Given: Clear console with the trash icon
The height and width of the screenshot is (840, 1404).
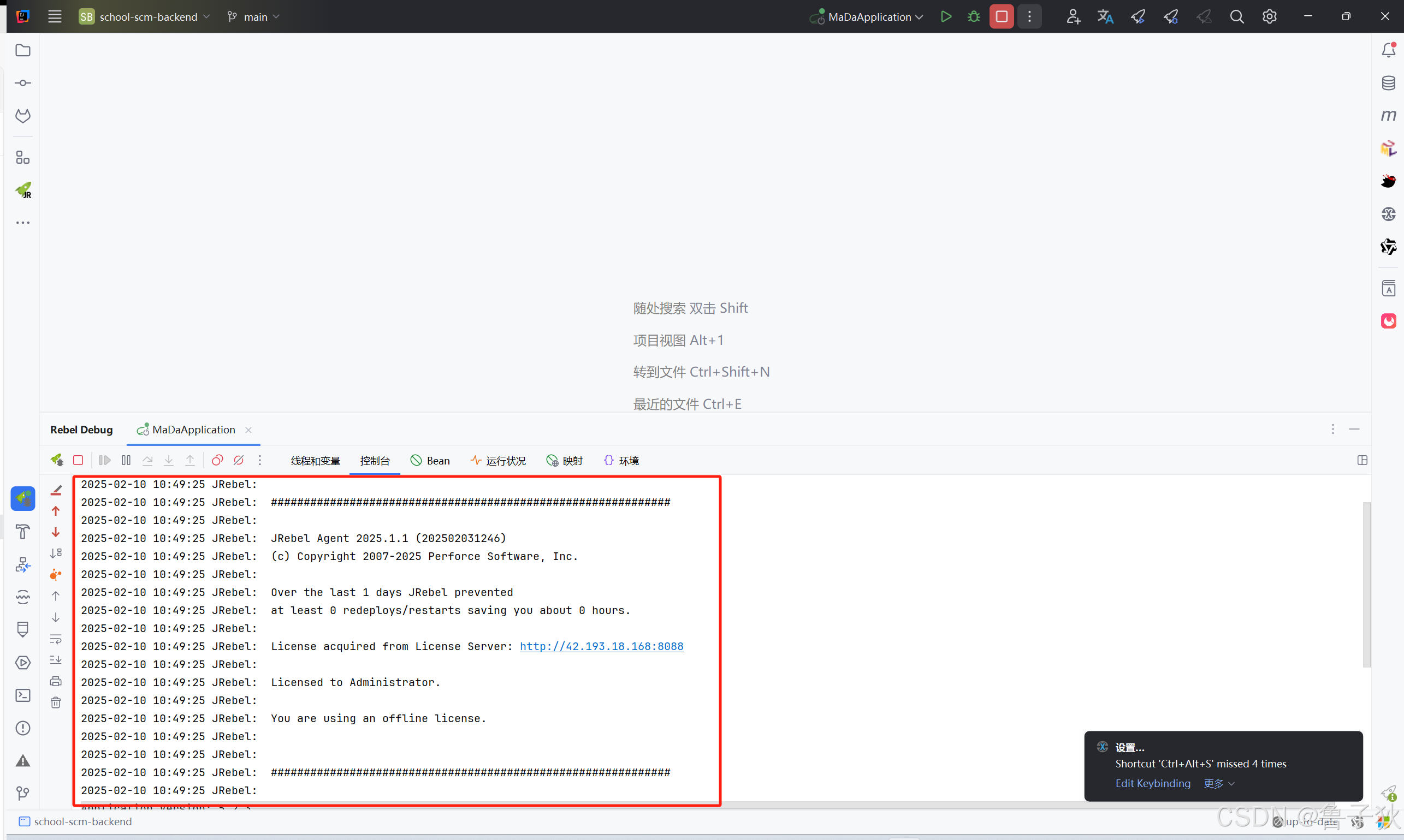Looking at the screenshot, I should click(x=56, y=702).
